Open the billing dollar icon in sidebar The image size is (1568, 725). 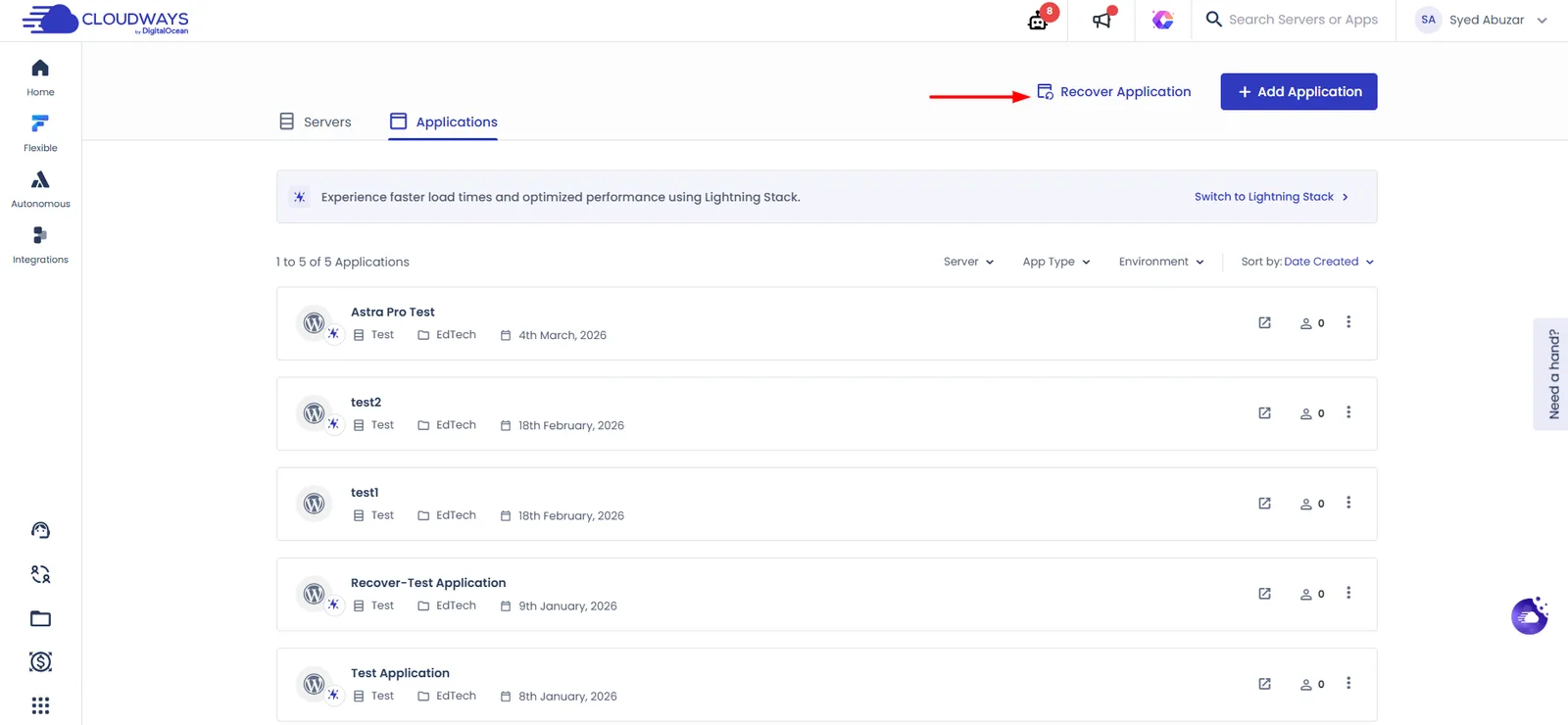click(x=40, y=662)
